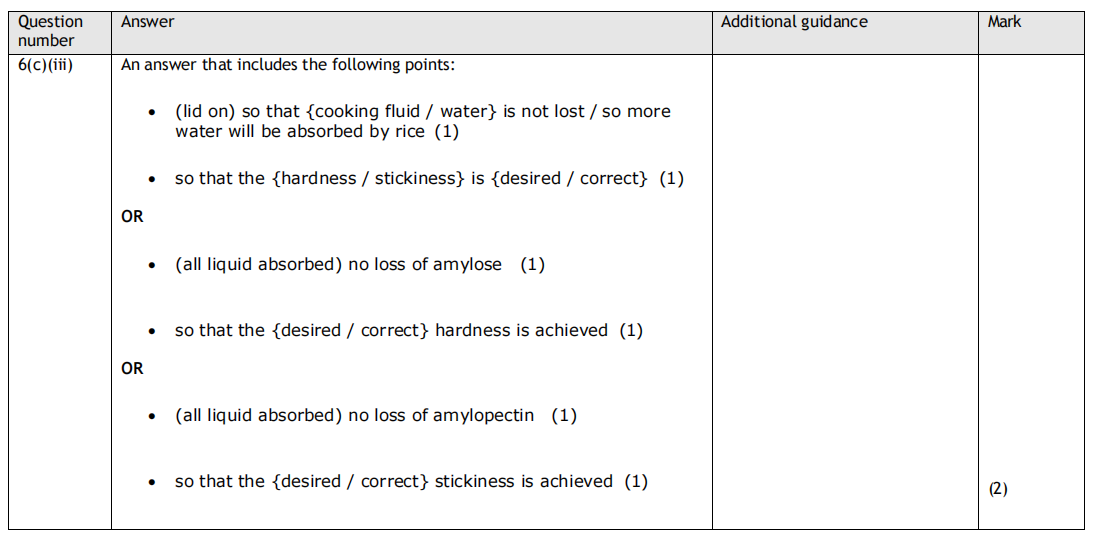Click the "no loss of amylopectin" line
This screenshot has height=544, width=1094.
(375, 415)
